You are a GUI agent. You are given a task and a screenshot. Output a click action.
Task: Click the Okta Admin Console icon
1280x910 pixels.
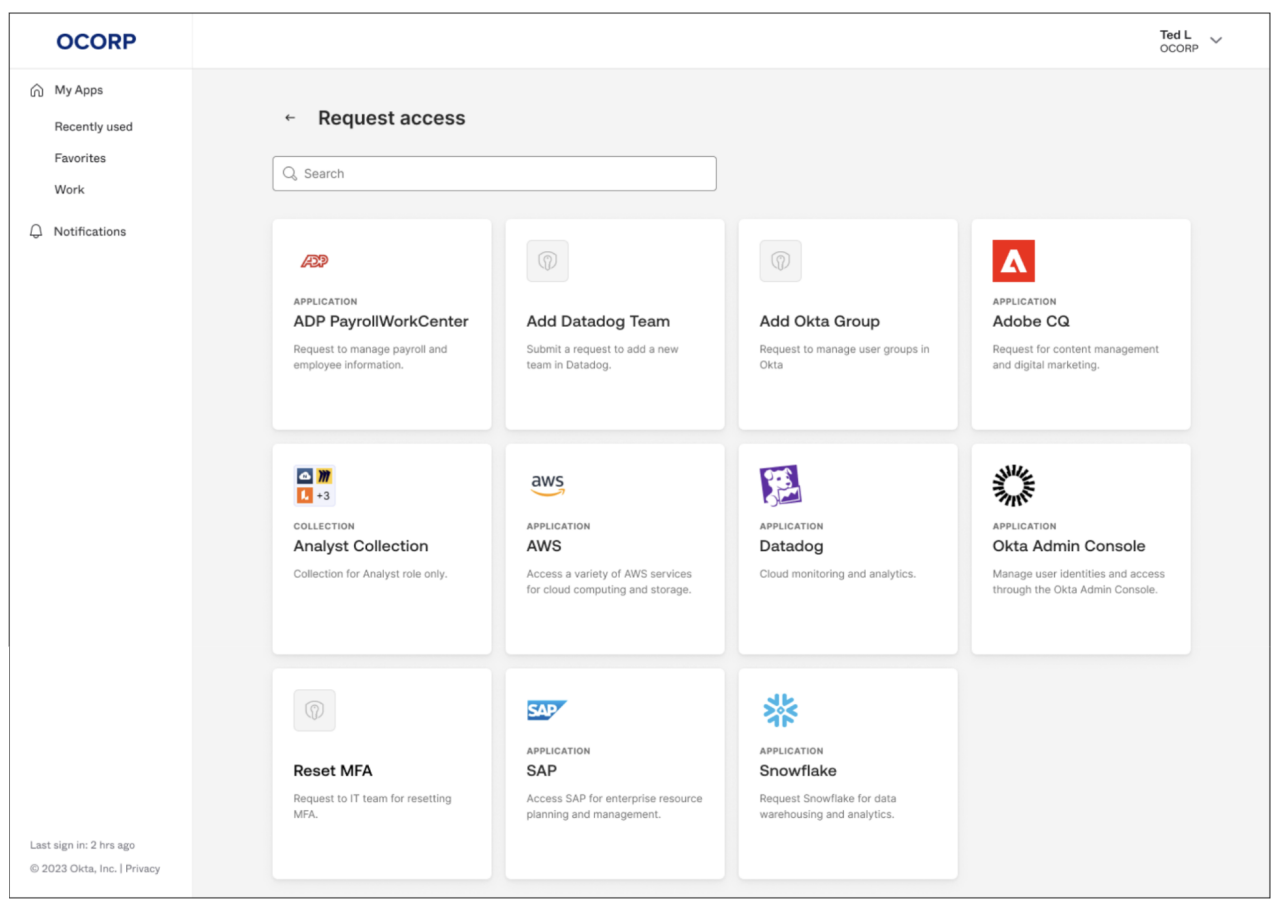coord(1014,485)
